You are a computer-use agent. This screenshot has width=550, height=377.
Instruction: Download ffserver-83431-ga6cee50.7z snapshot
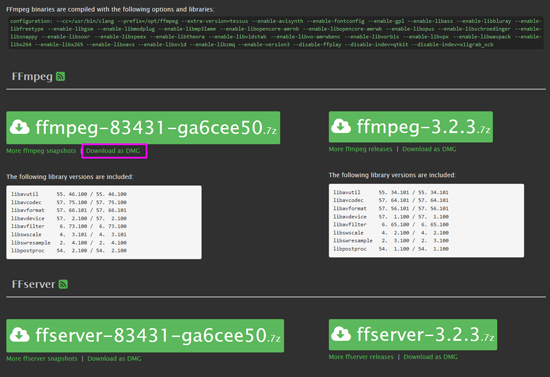145,336
